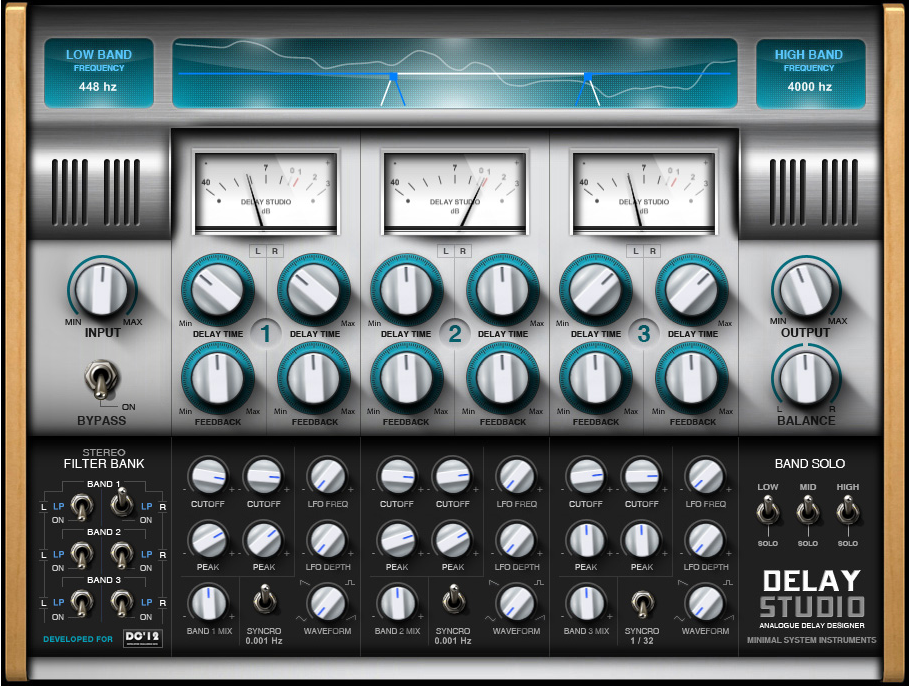This screenshot has height=687, width=910.
Task: Click the BAND 2 MIX knob
Action: pyautogui.click(x=397, y=603)
